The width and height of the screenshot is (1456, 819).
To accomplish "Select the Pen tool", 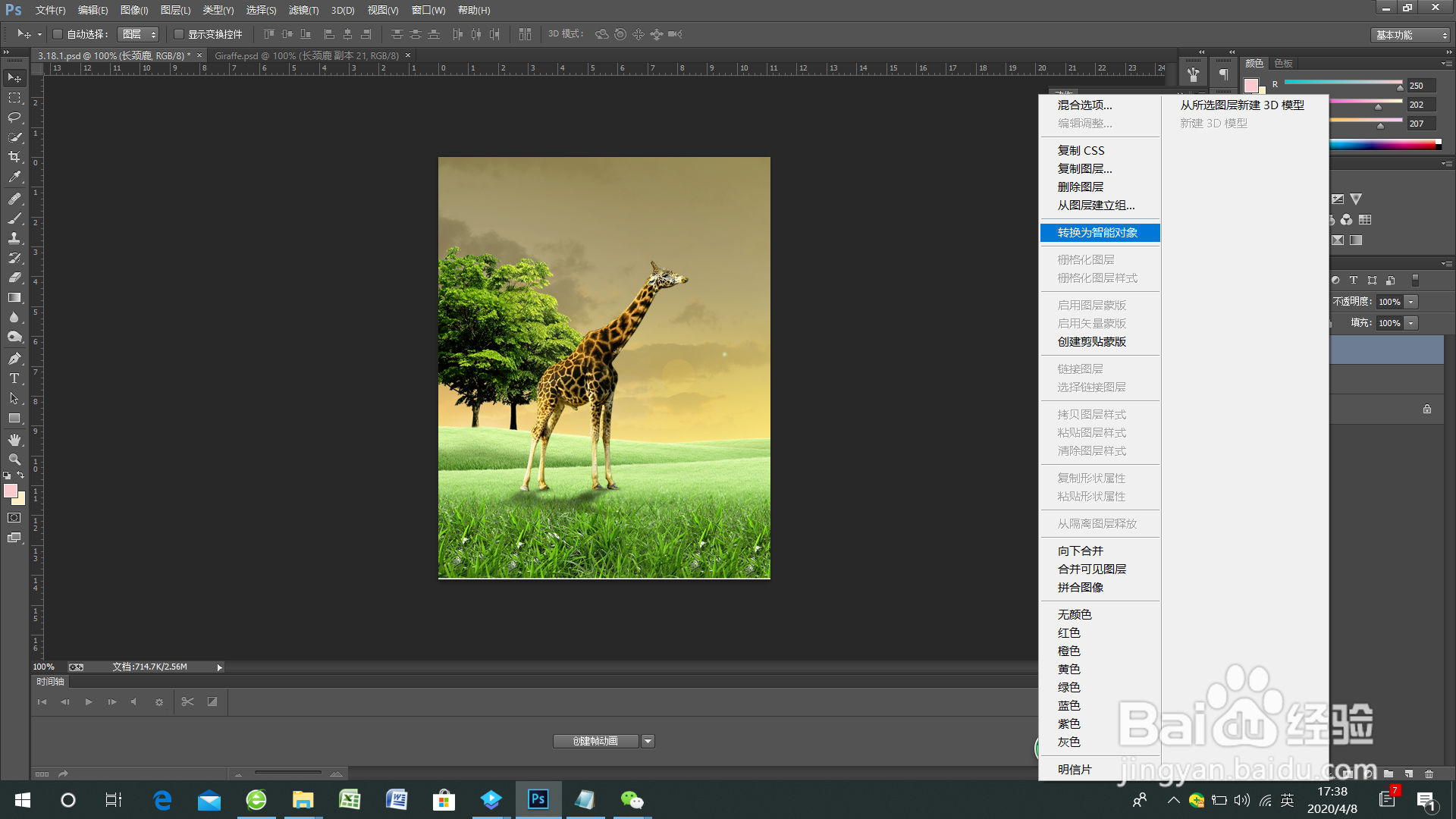I will coord(14,359).
